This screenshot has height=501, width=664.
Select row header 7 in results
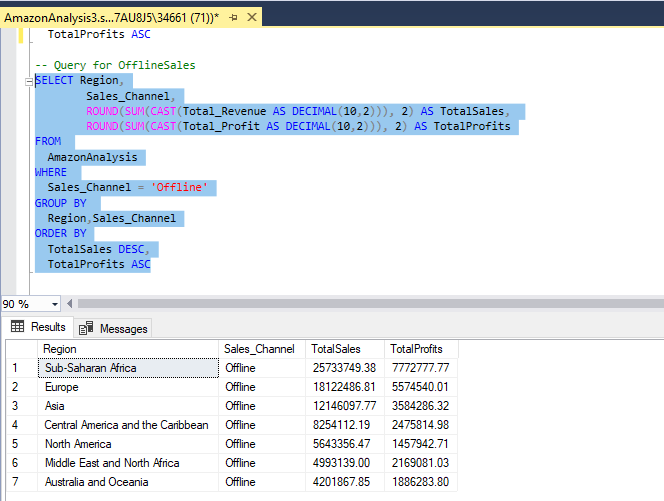(x=22, y=482)
